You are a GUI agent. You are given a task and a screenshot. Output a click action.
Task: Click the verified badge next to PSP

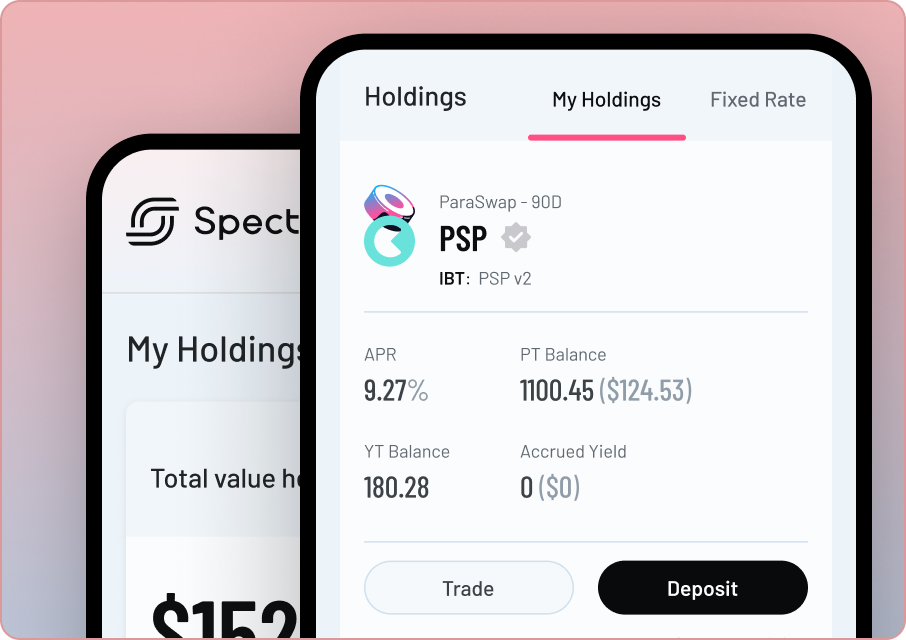tap(516, 238)
